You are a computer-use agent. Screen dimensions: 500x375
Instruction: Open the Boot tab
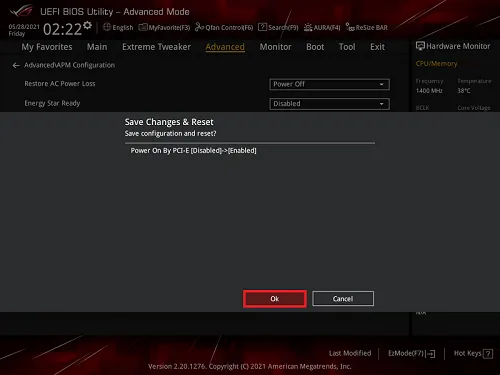tap(315, 47)
